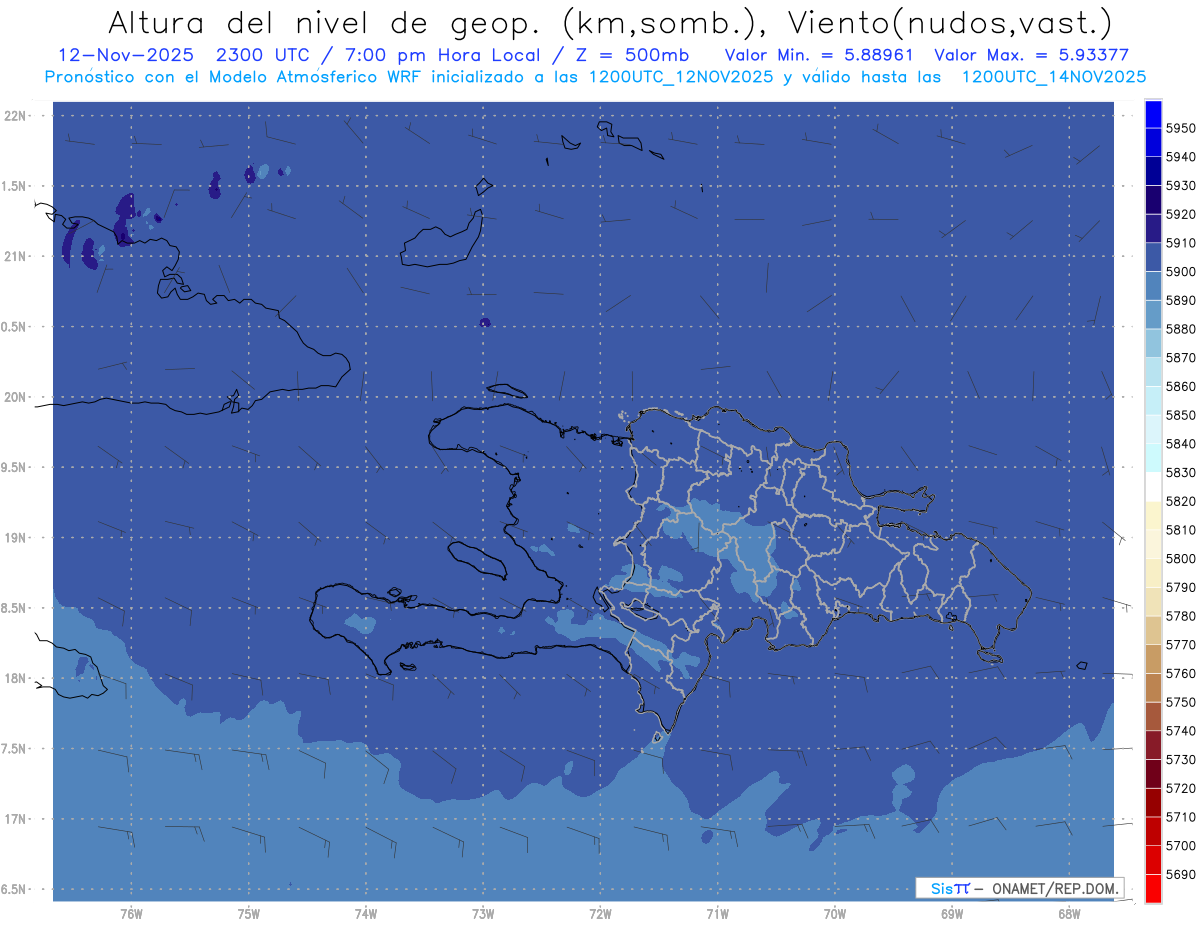This screenshot has height=927, width=1200.
Task: Click the '5890' colorbar label
Action: 1180,301
